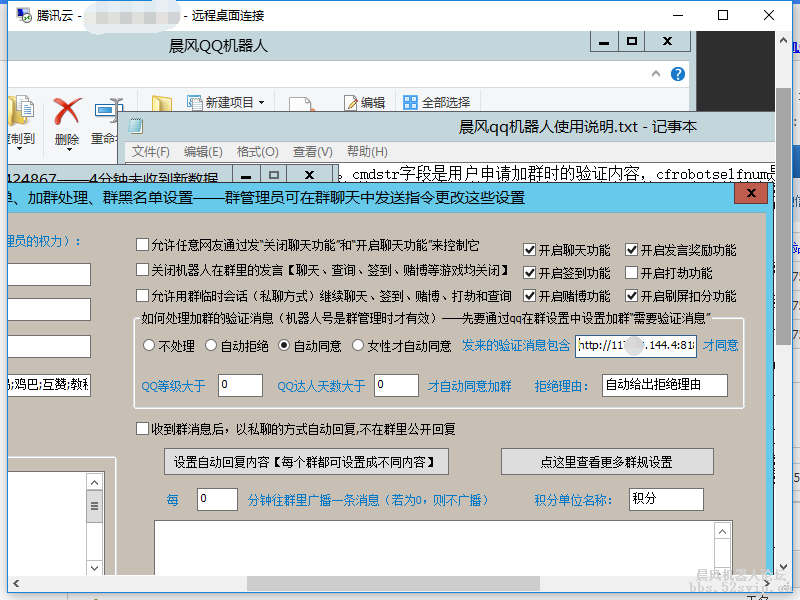
Task: Click the red Delete icon in the toolbar
Action: click(65, 110)
